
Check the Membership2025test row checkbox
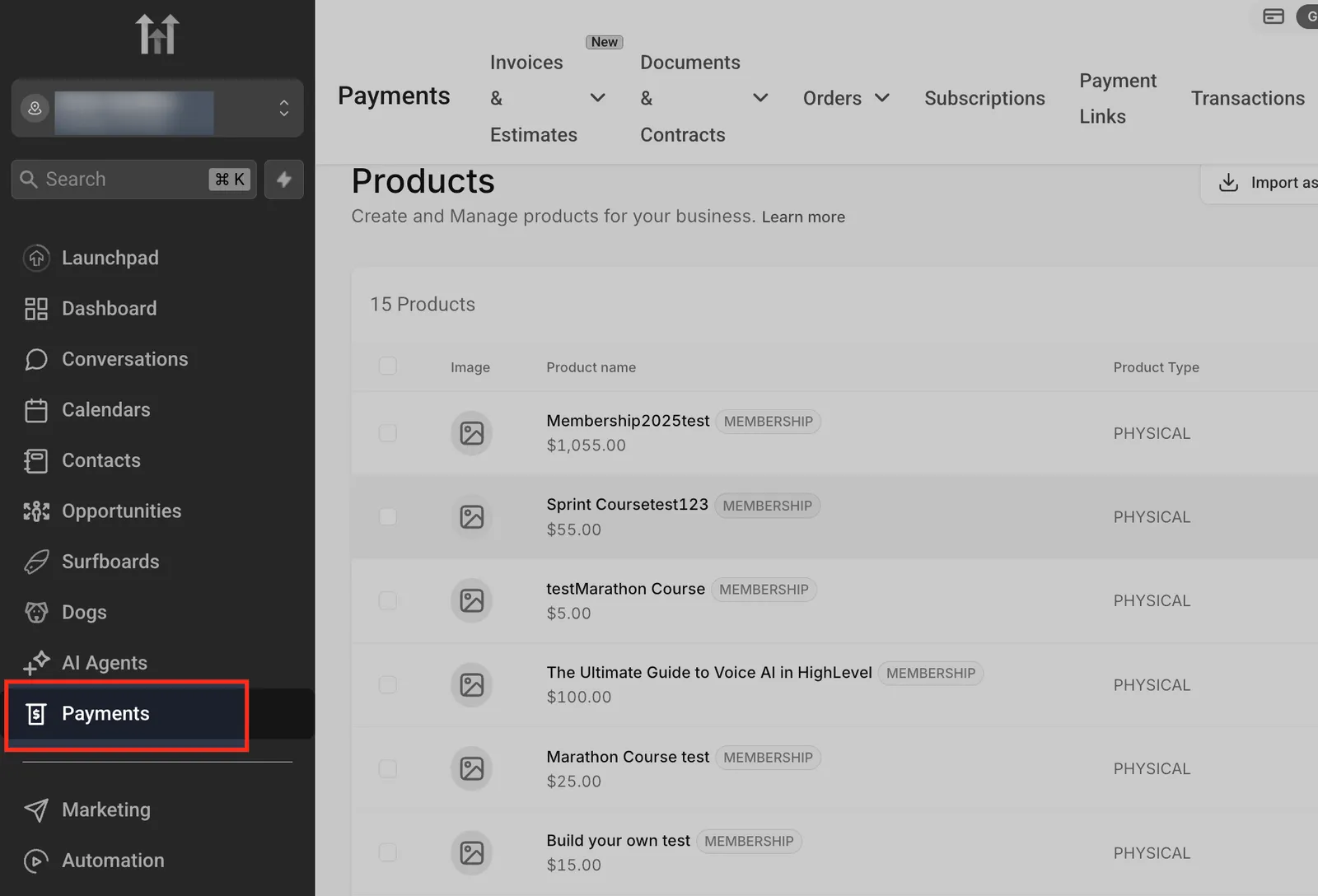click(x=387, y=433)
